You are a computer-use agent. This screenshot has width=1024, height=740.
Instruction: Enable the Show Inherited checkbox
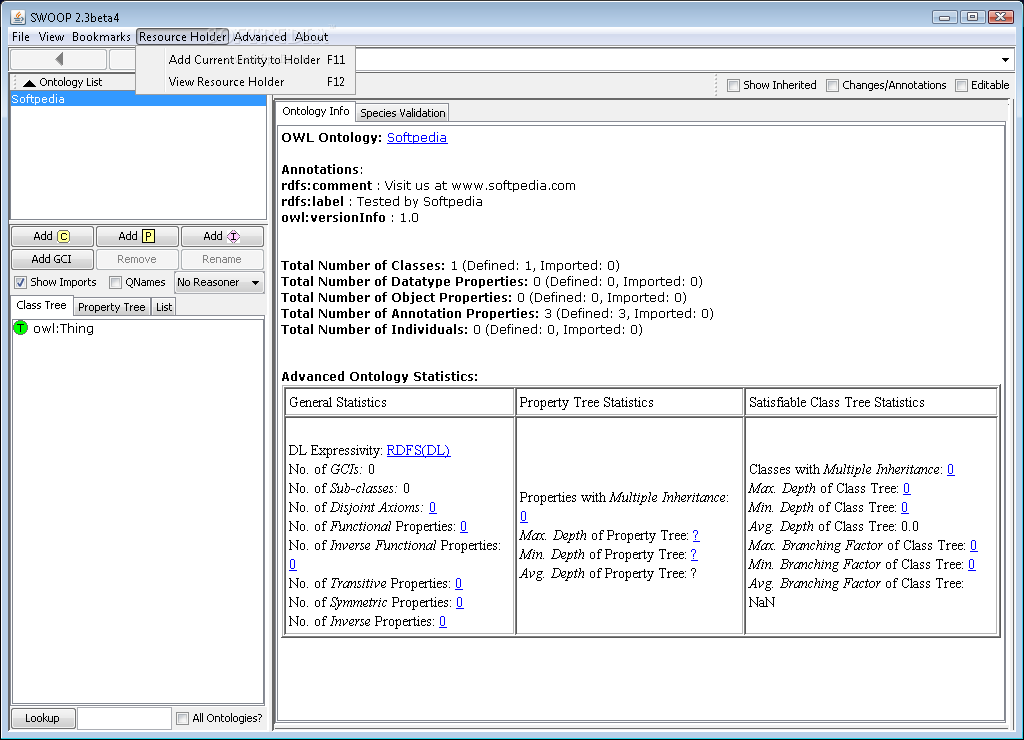click(733, 86)
